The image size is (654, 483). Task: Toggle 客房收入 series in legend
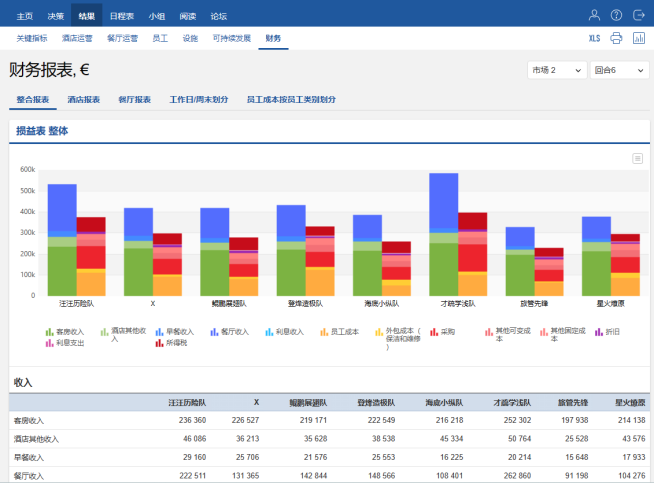[65, 332]
